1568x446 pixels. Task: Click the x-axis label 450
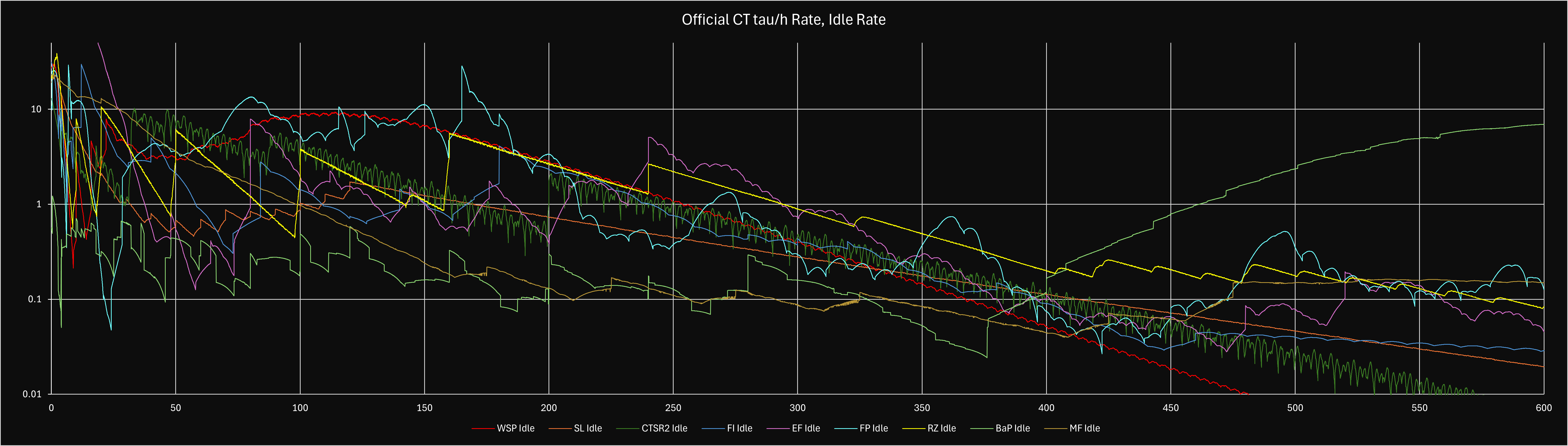tap(1170, 408)
